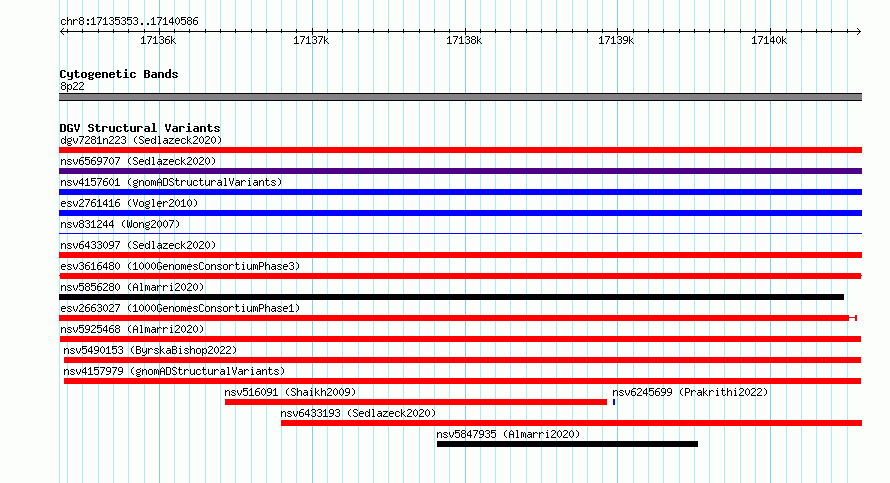Click the right arrow of the ruler

pyautogui.click(x=858, y=31)
